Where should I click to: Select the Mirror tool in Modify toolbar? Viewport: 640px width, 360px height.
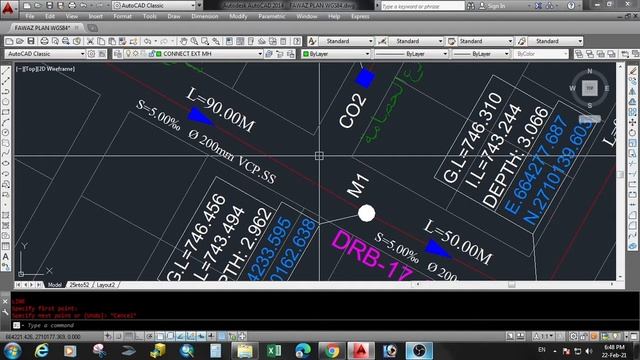pyautogui.click(x=632, y=91)
